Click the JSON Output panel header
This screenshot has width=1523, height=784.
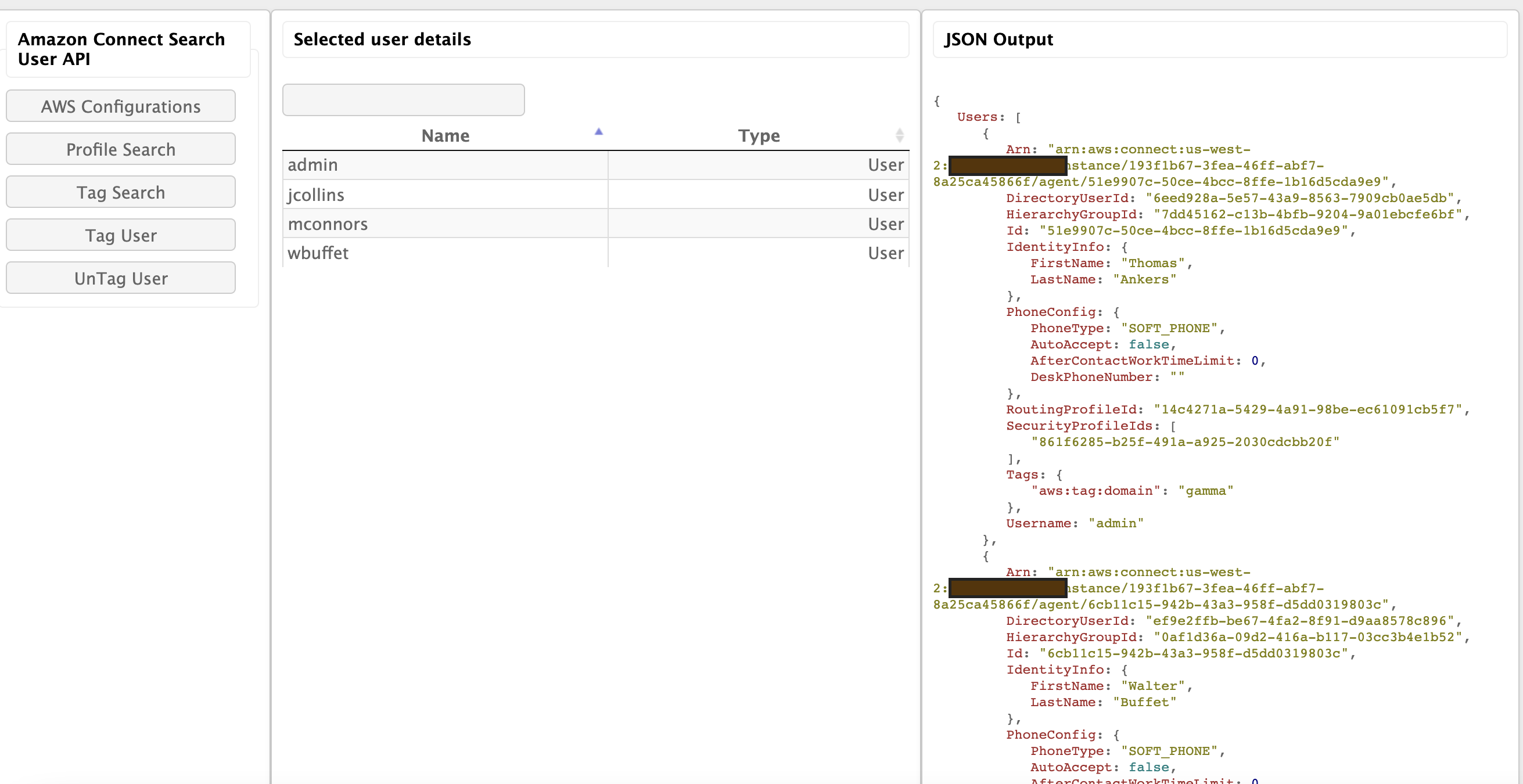pos(998,39)
